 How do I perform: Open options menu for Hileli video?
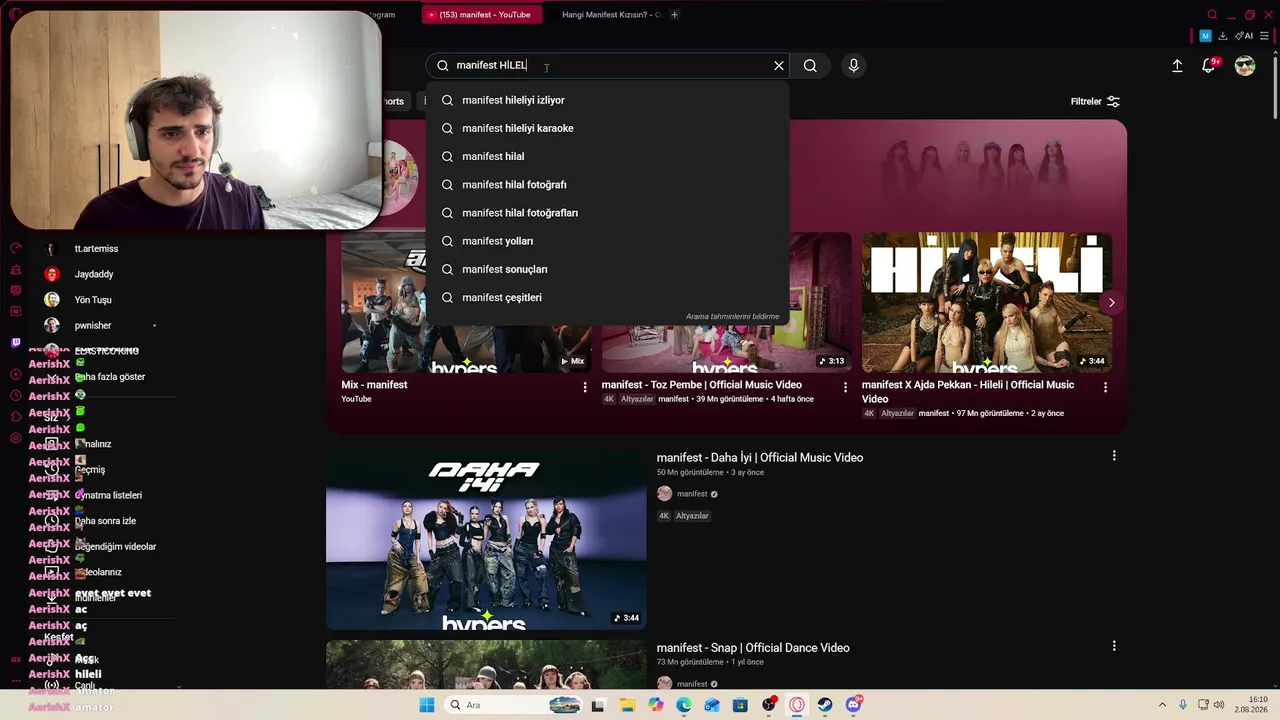1105,387
